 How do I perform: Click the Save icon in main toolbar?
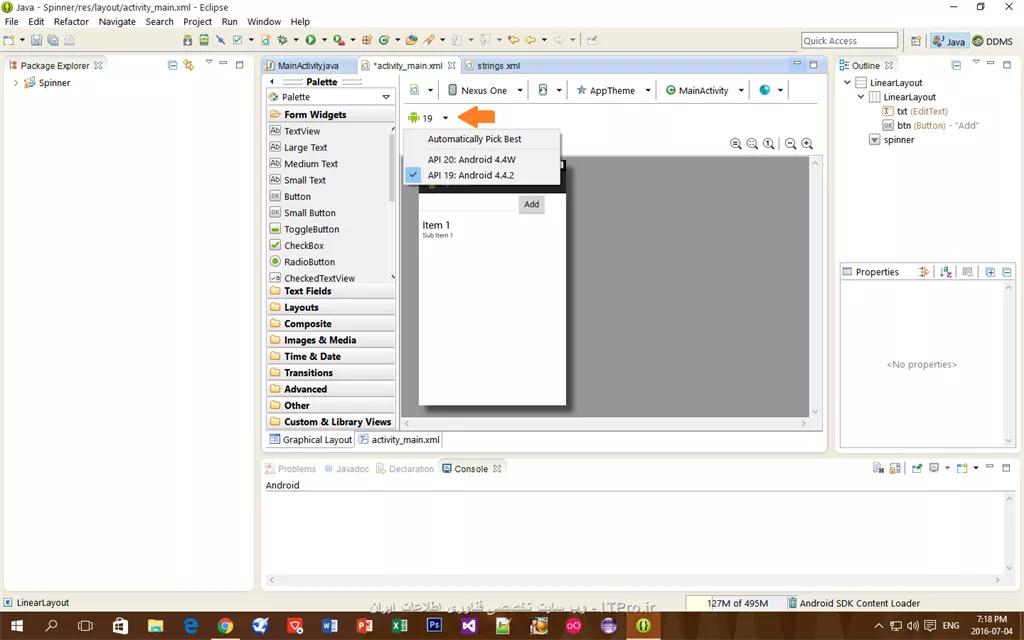(x=37, y=40)
